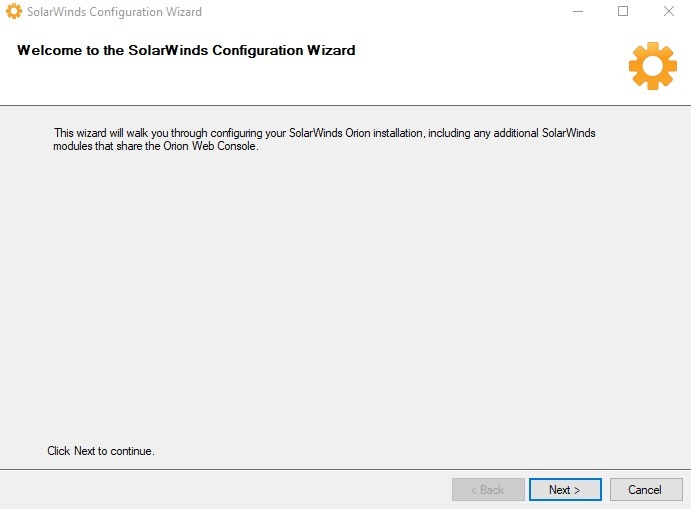Click the 'modules that share the Orion Web Console' line
The width and height of the screenshot is (691, 509).
coord(156,146)
